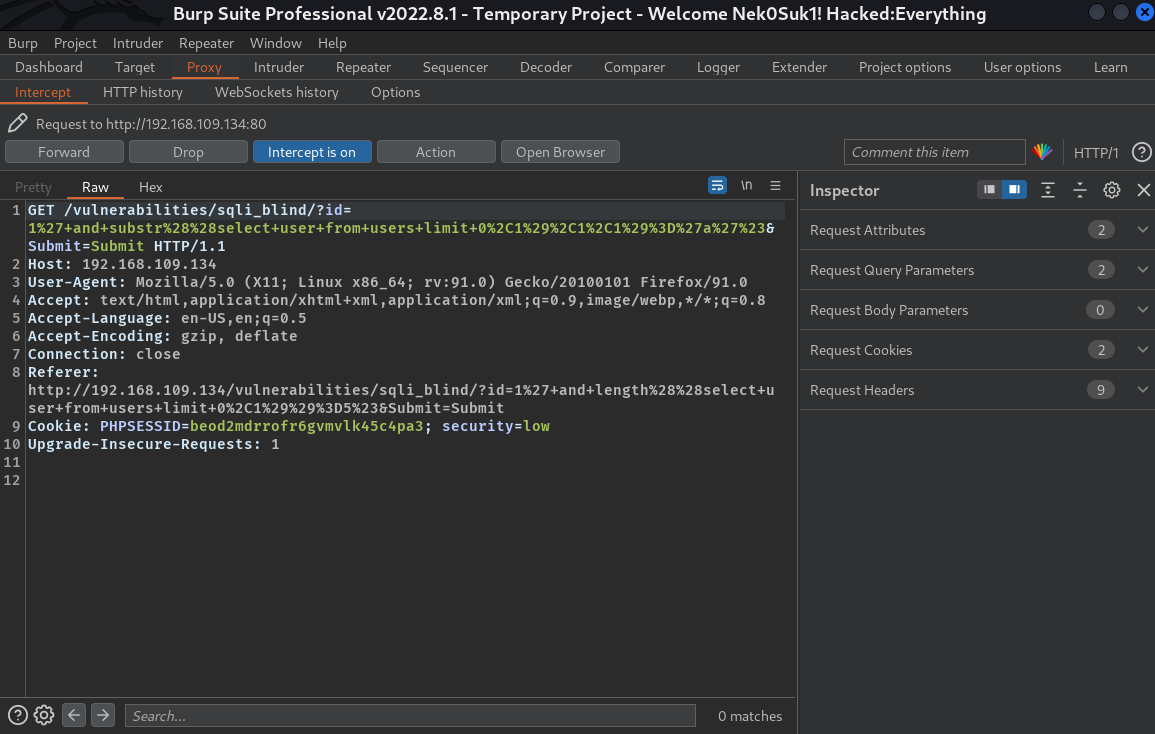Image resolution: width=1155 pixels, height=734 pixels.
Task: Click the search help question icon
Action: (x=18, y=715)
